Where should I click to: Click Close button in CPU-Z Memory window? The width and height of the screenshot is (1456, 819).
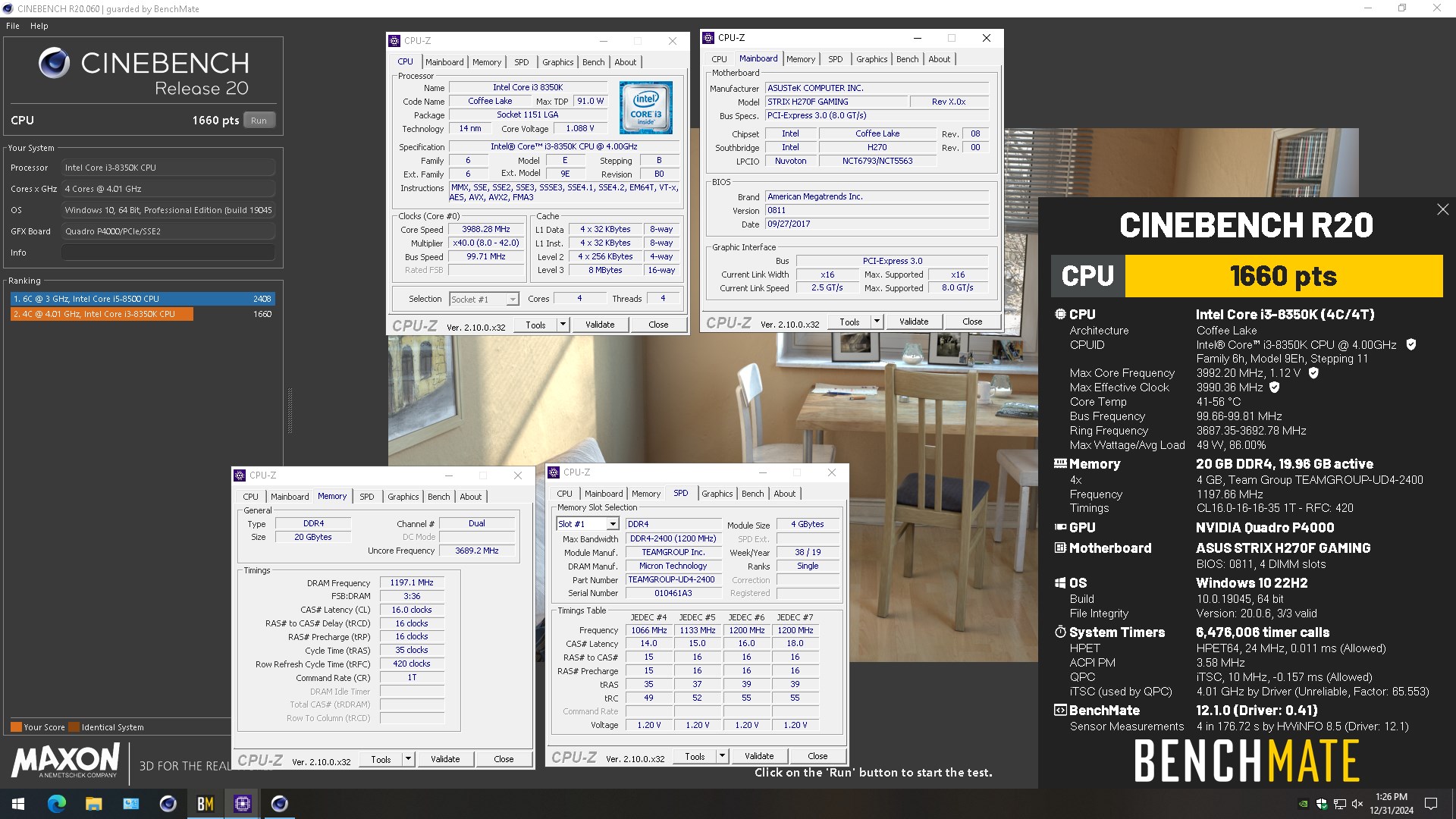click(x=504, y=759)
